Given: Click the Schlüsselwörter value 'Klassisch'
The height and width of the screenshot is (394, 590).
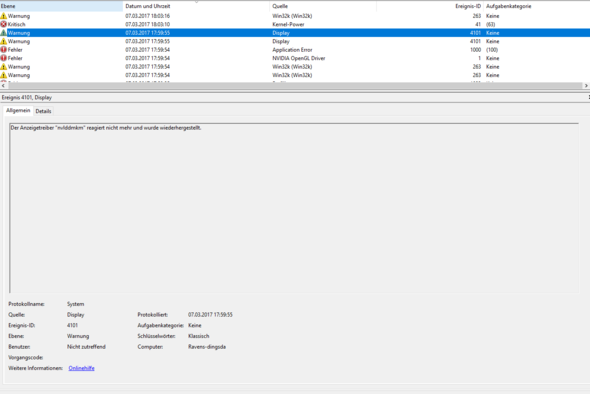Looking at the screenshot, I should click(x=198, y=336).
